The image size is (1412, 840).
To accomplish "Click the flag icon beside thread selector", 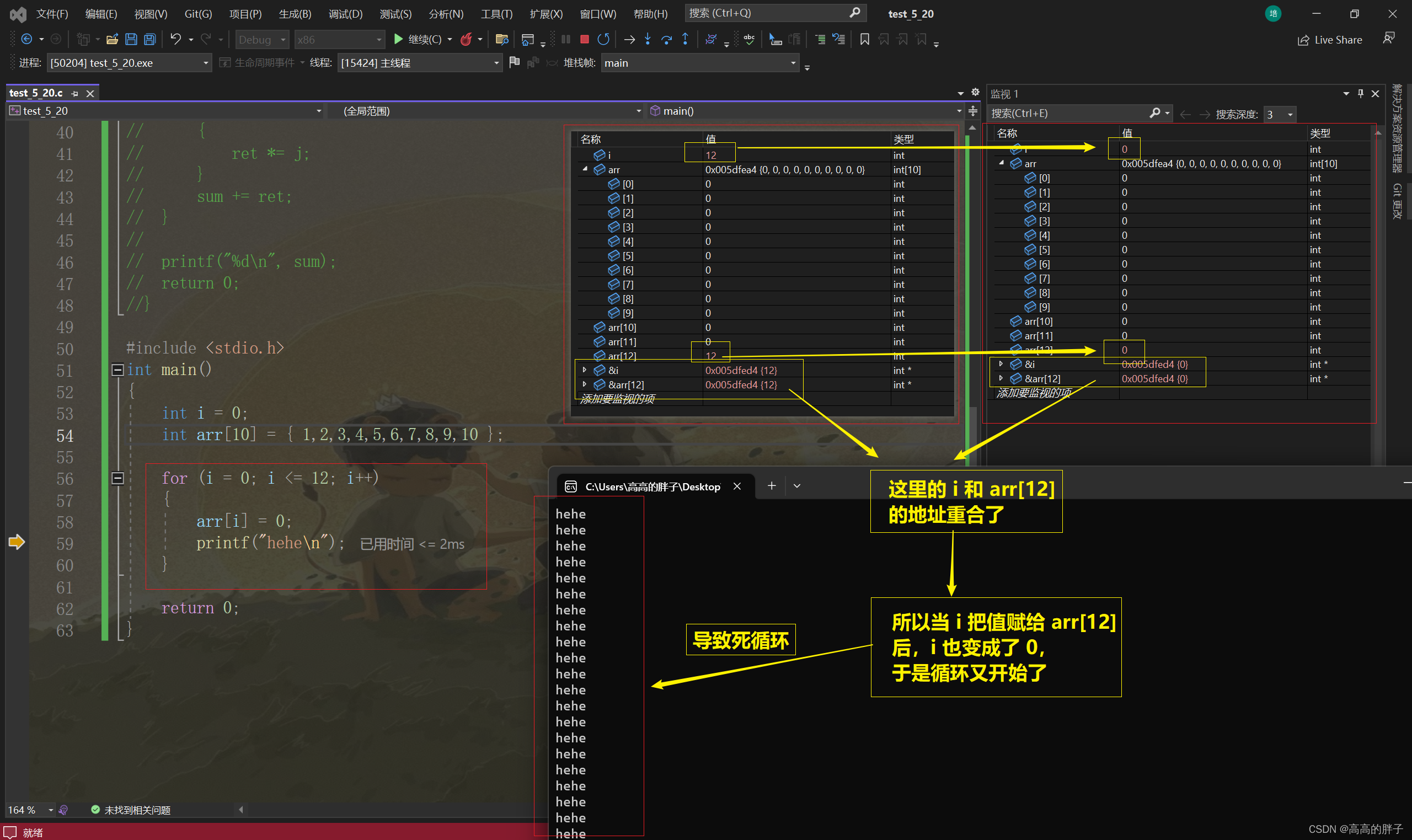I will (514, 62).
